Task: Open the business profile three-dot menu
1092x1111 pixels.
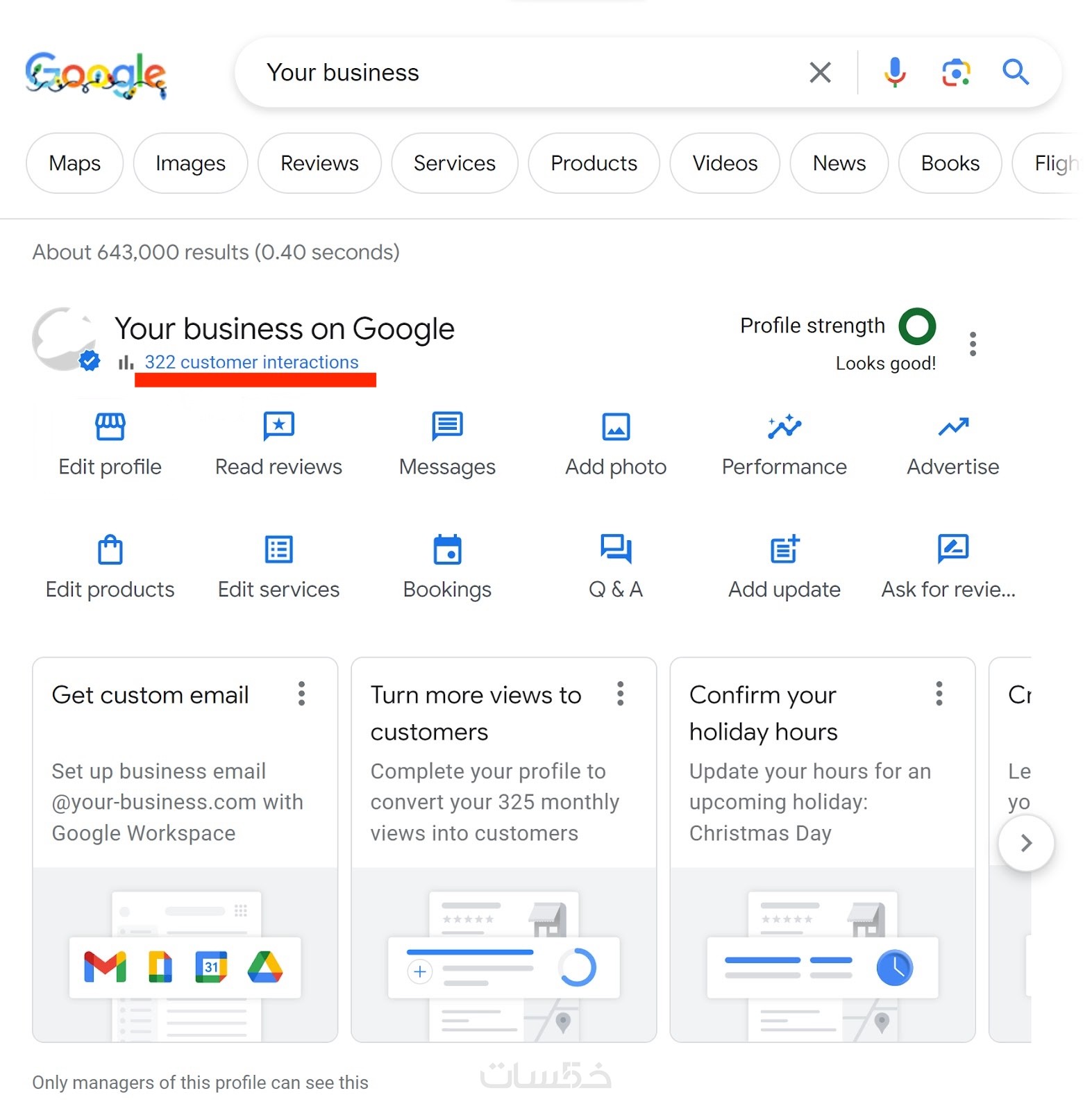Action: click(x=973, y=344)
